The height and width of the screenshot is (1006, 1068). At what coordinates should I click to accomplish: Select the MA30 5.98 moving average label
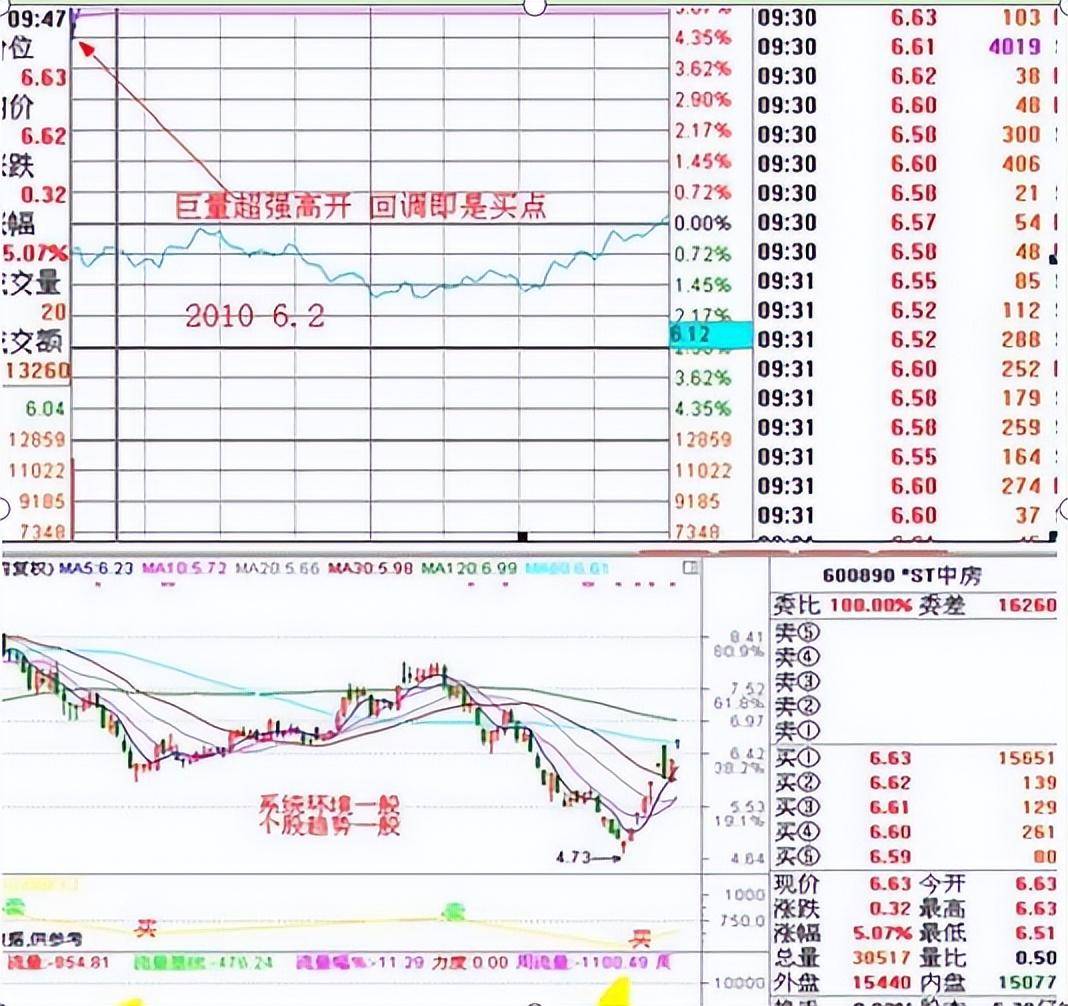coord(370,567)
